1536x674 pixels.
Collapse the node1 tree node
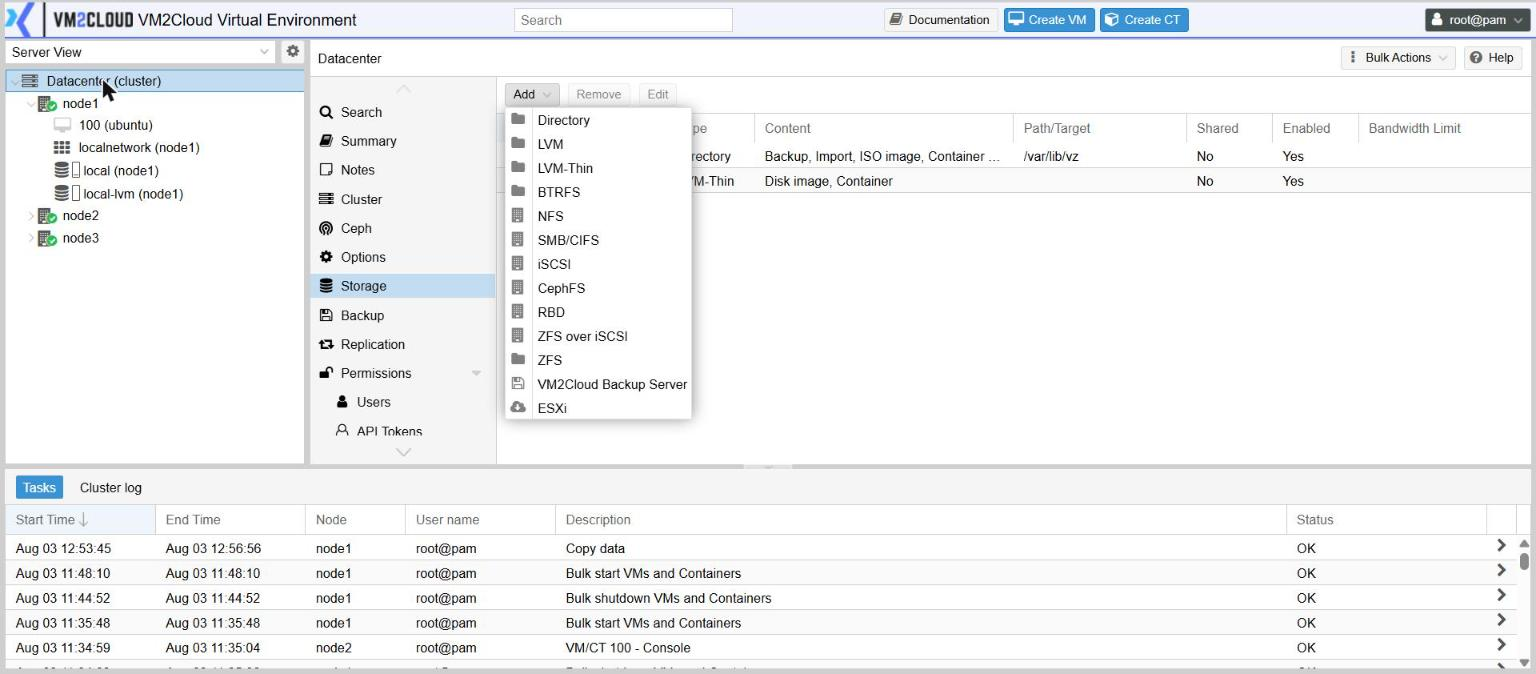pos(31,104)
